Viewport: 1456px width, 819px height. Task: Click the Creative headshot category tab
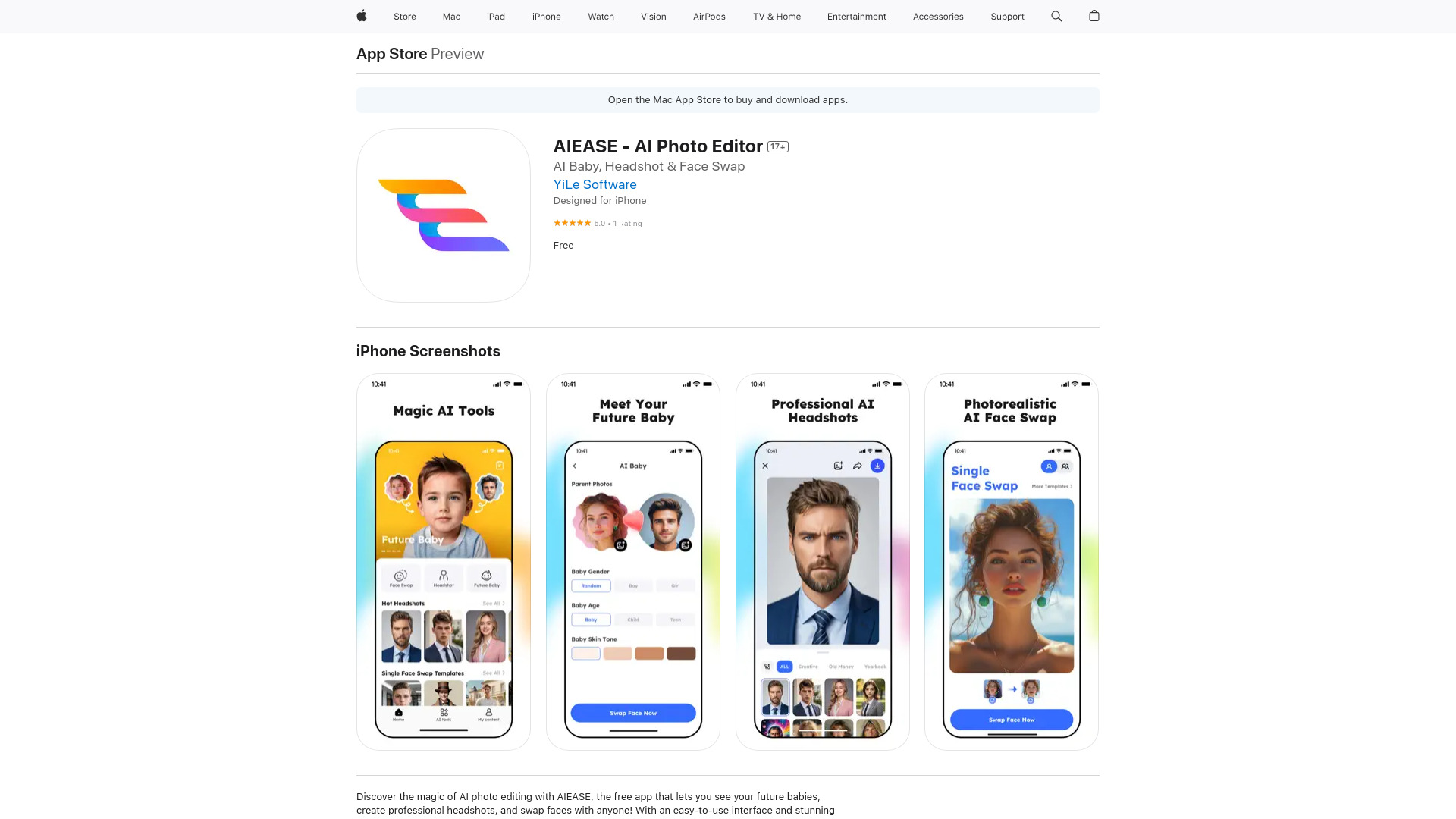[806, 667]
